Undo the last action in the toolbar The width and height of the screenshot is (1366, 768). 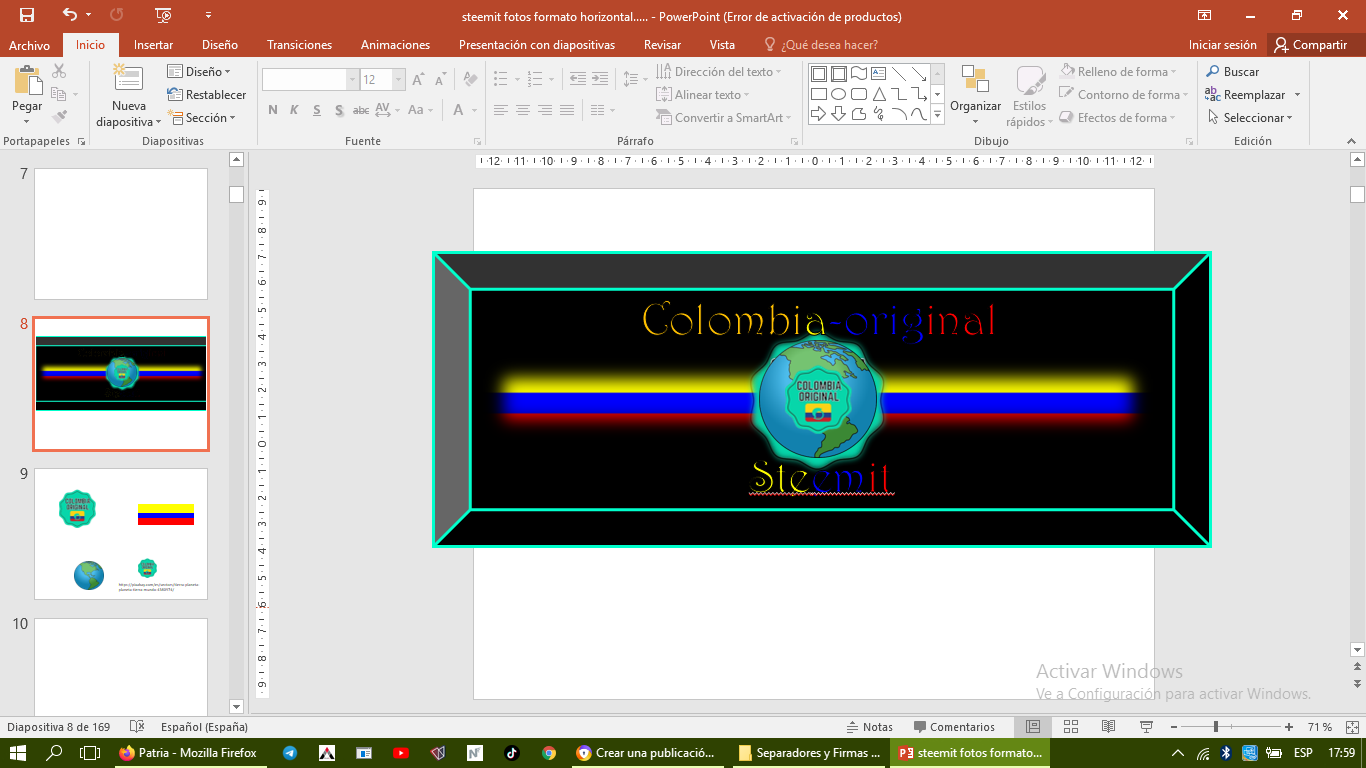coord(70,15)
